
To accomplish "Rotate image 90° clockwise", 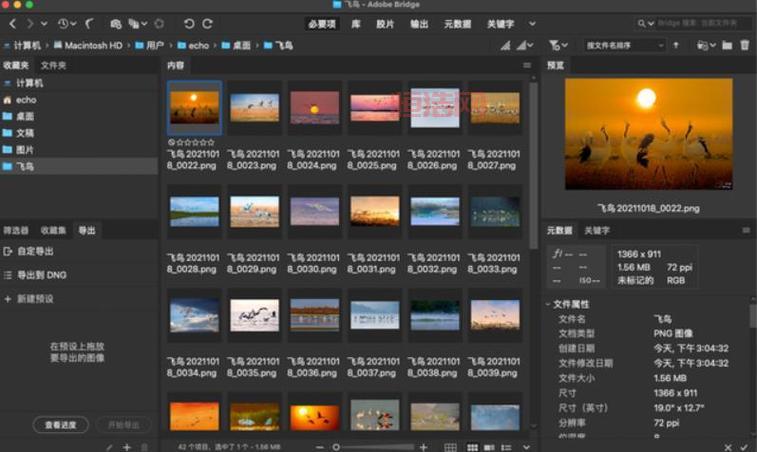I will (x=207, y=23).
